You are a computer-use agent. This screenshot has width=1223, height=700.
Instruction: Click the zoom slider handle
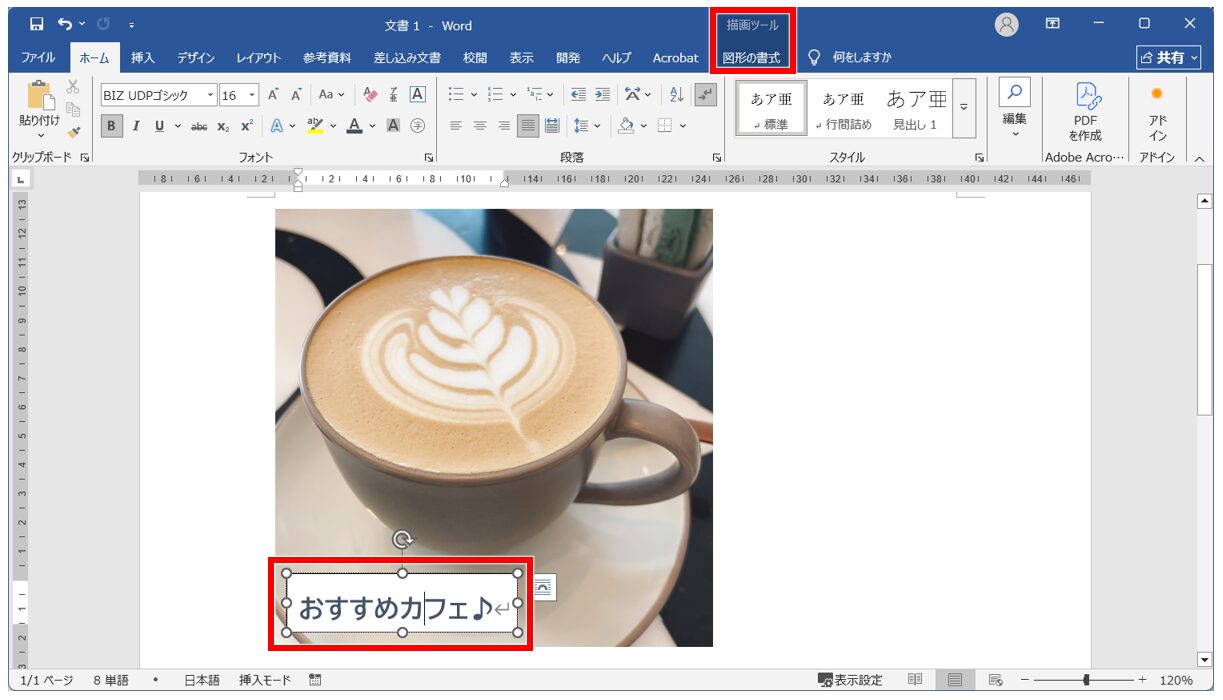coord(1086,680)
